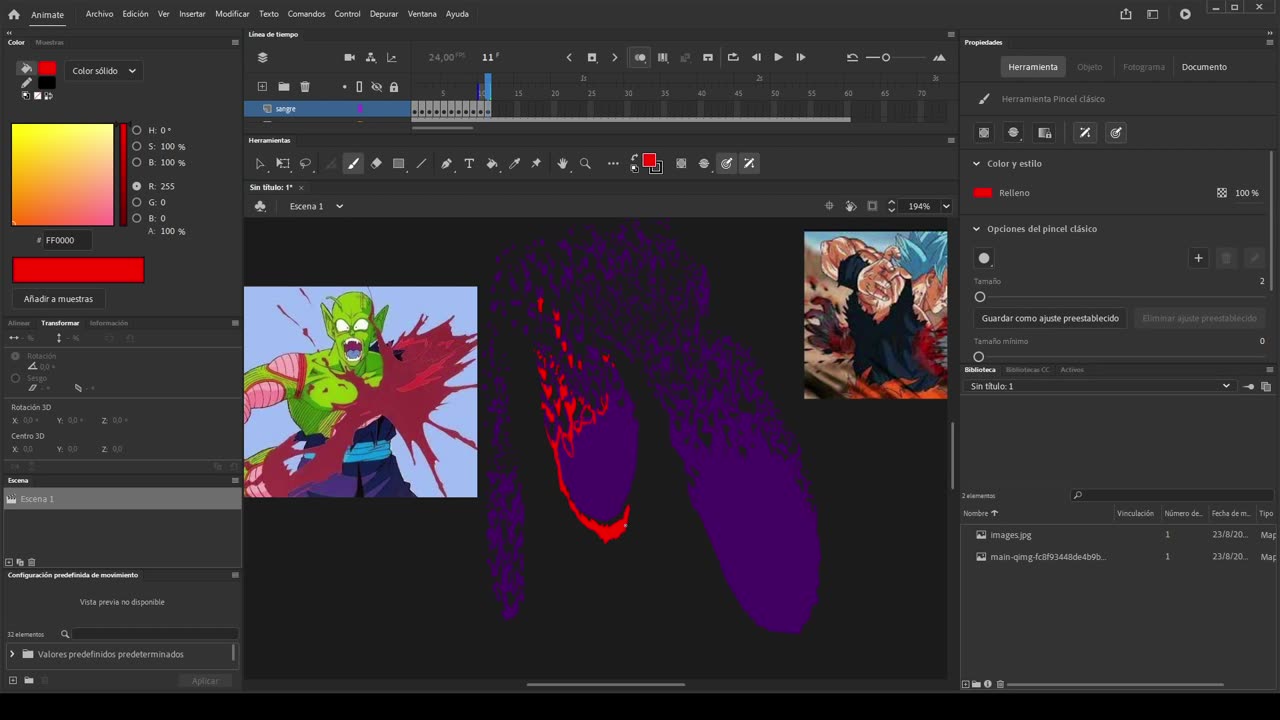Lock all layers with padlock icon
Screen dimensions: 1280x720
(394, 87)
